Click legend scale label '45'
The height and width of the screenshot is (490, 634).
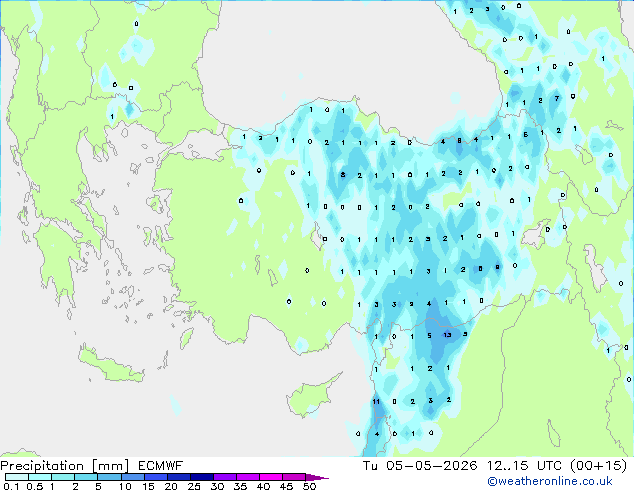point(286,486)
